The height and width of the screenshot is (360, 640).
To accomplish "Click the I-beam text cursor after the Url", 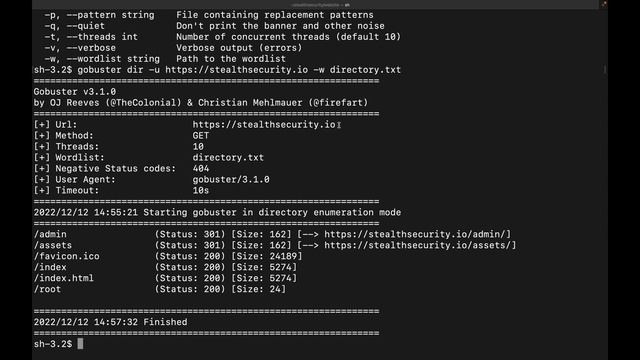I will (x=339, y=125).
